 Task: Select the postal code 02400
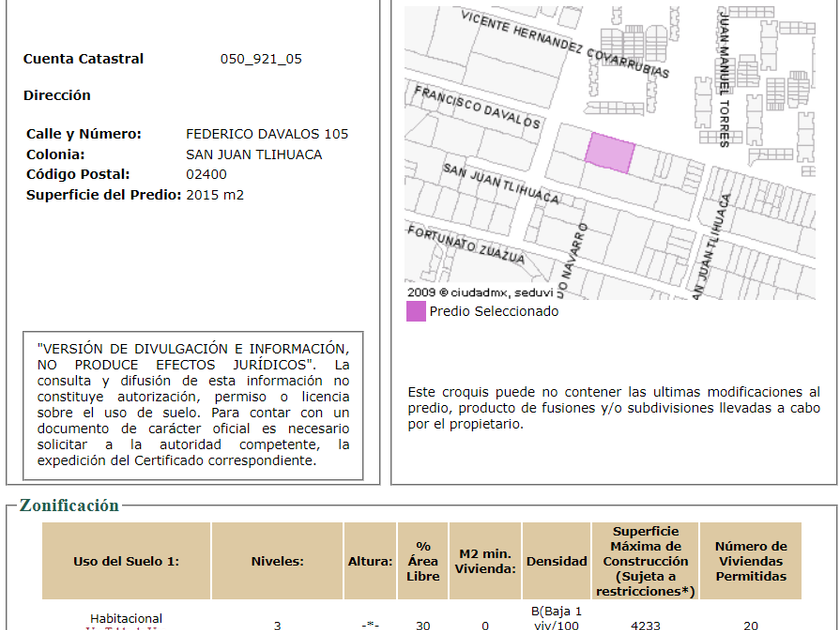click(x=206, y=174)
